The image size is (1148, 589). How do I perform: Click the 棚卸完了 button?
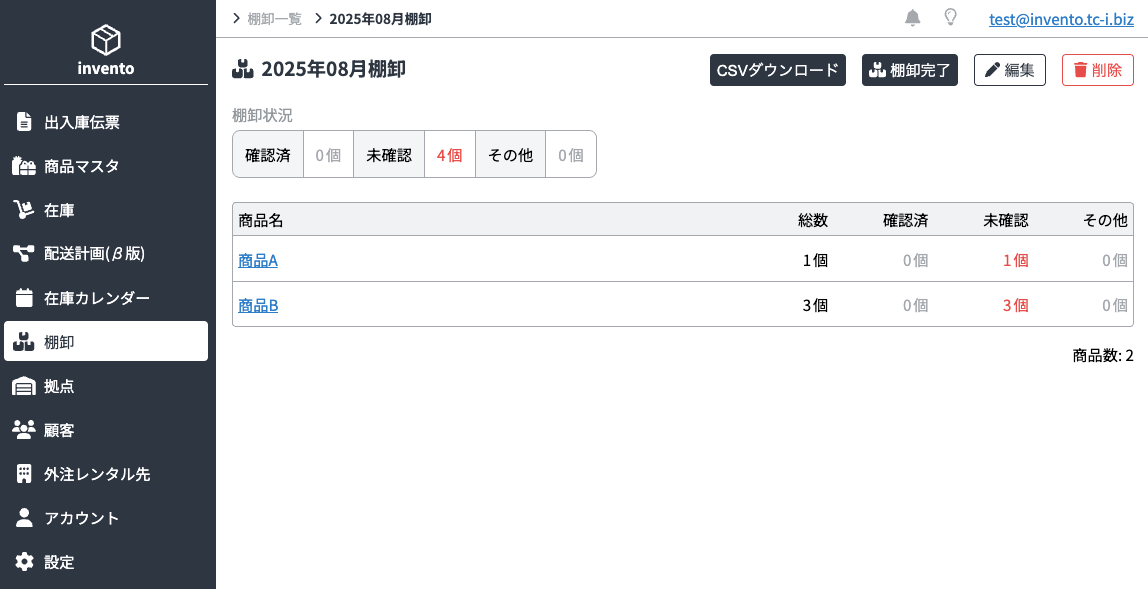909,70
